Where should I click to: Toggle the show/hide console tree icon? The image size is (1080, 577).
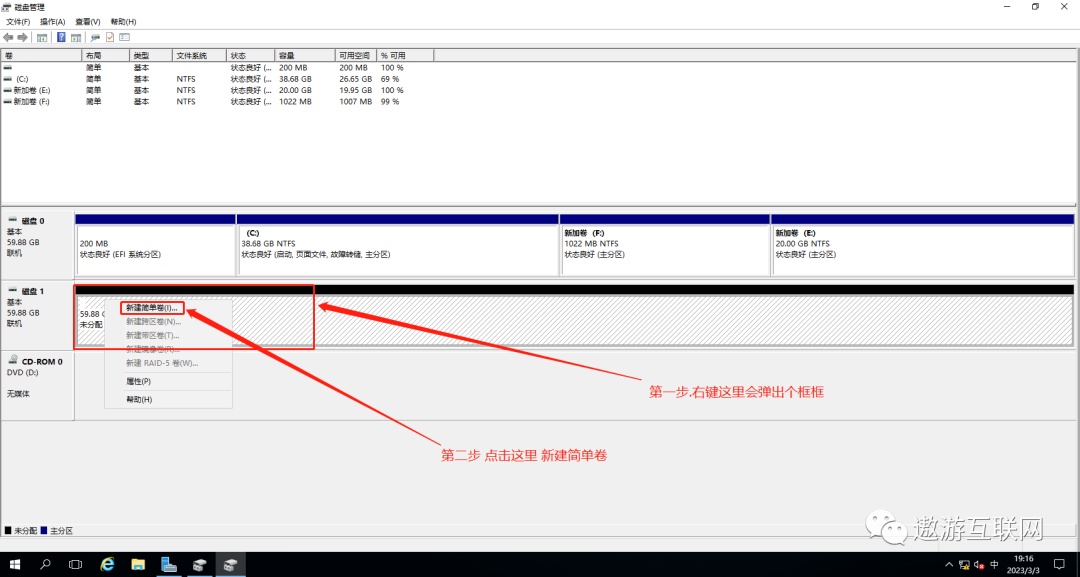42,37
